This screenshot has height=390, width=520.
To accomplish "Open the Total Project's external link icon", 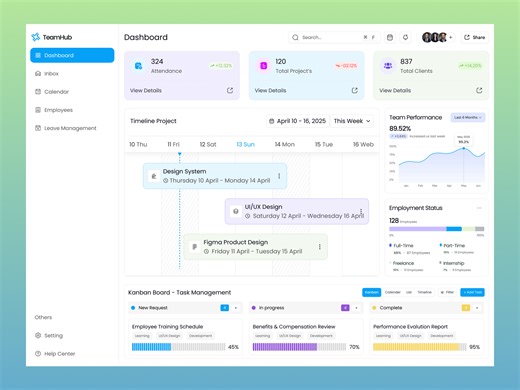I will [x=355, y=90].
